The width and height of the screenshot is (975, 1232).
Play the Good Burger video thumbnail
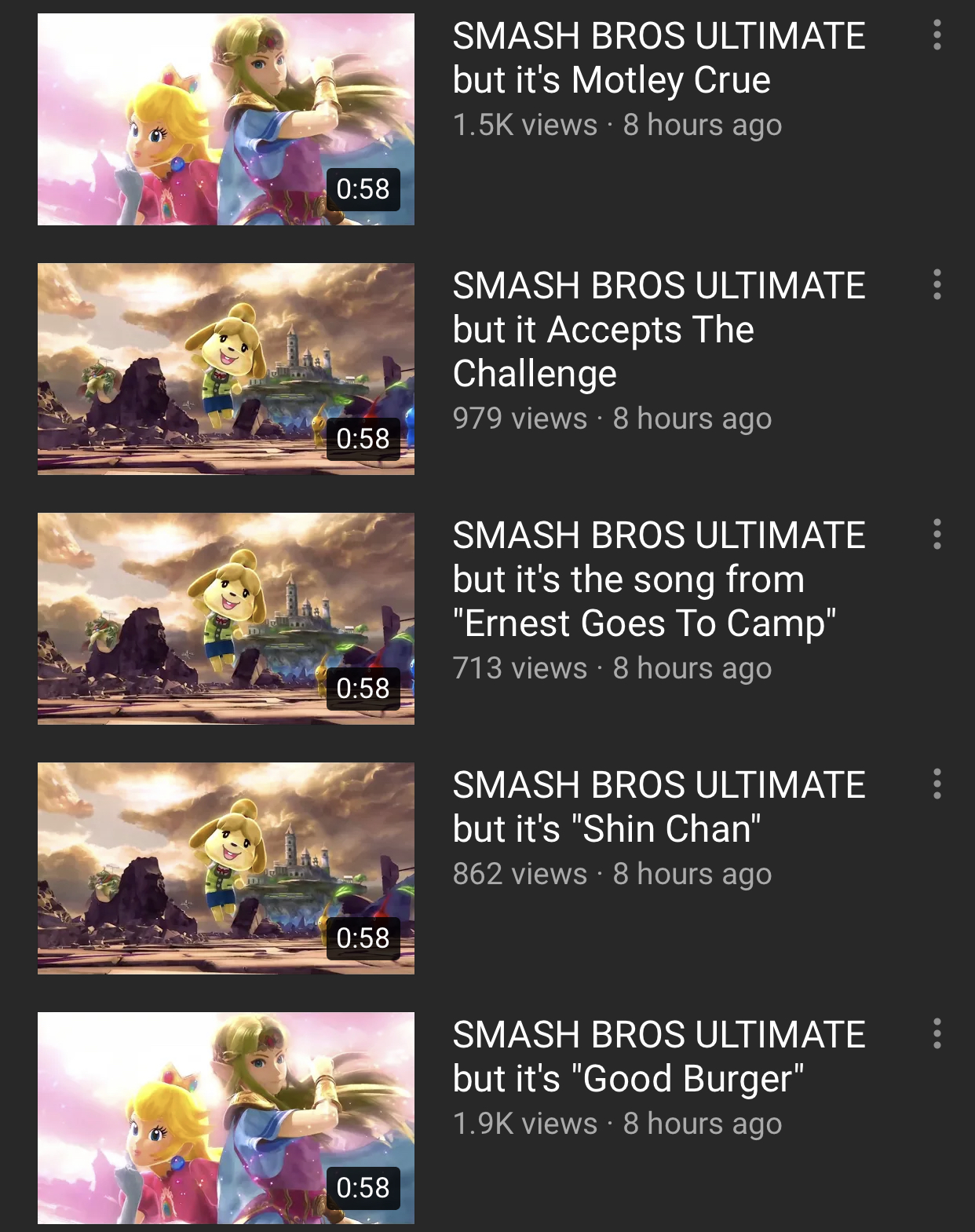(x=226, y=1118)
